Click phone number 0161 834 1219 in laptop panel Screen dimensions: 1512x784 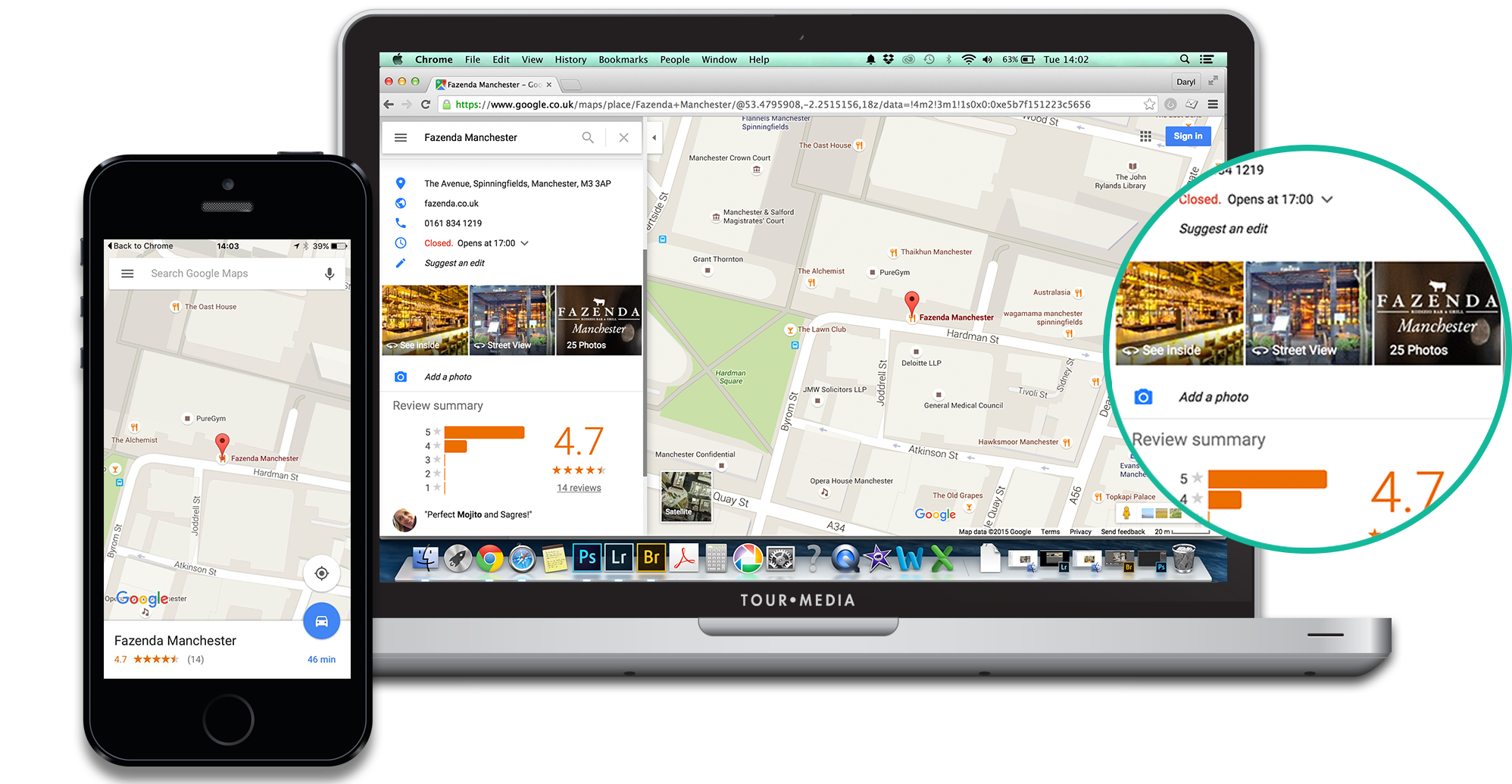pos(453,223)
